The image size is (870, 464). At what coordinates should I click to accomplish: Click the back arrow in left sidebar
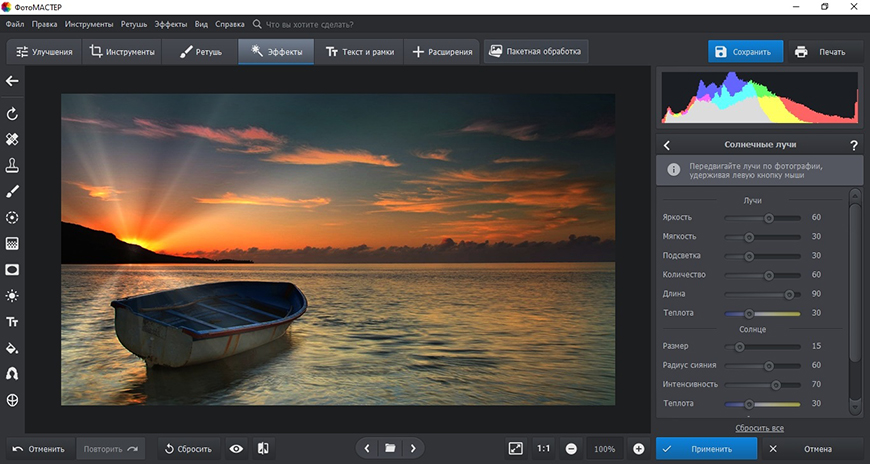pyautogui.click(x=13, y=81)
